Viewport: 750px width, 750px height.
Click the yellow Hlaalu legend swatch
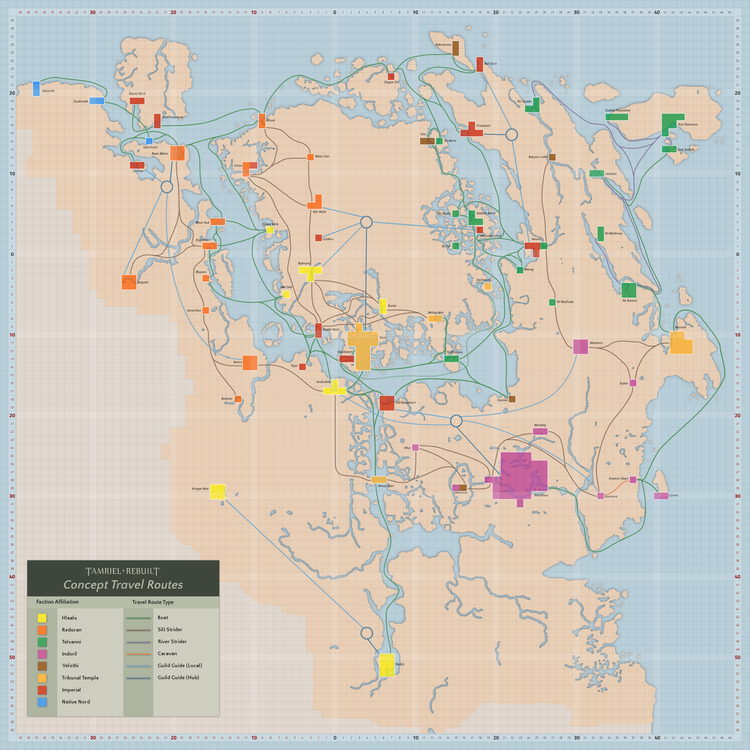point(42,618)
